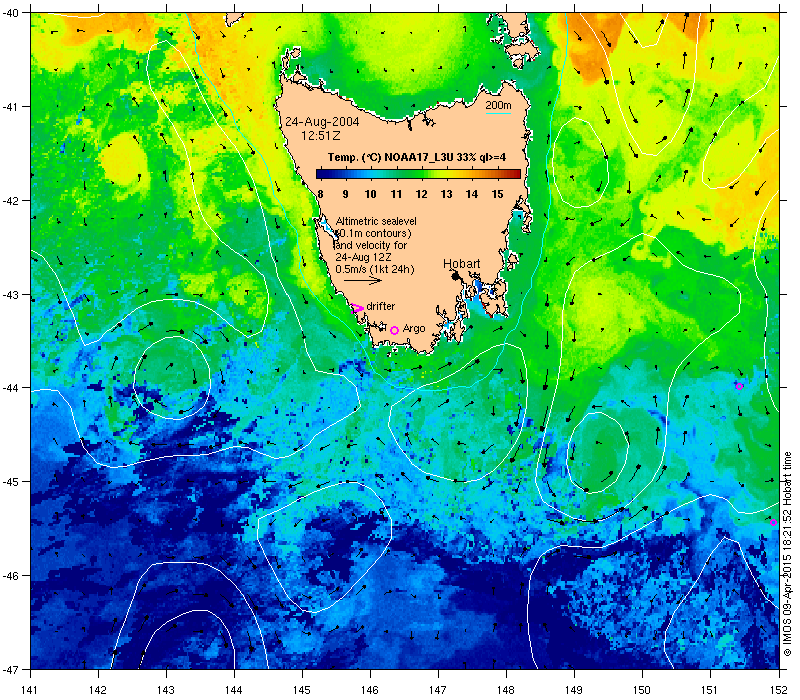Click the latitude axis label '-45'
Viewport: 800px width, 700px height.
point(10,482)
